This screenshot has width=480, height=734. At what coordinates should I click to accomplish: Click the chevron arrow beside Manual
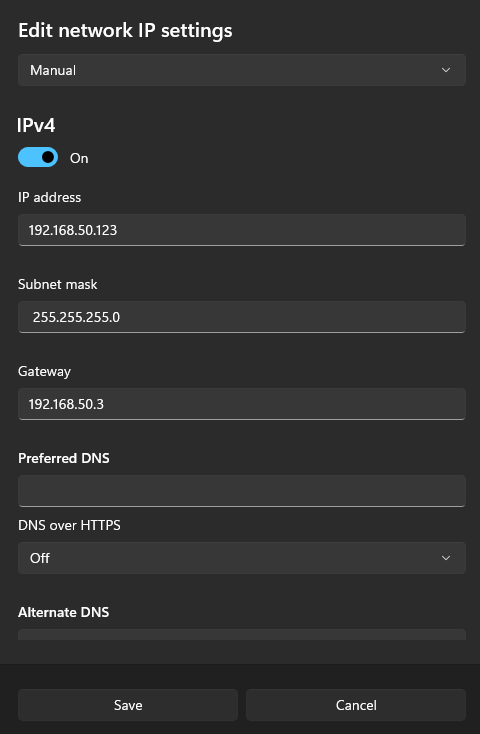[446, 70]
